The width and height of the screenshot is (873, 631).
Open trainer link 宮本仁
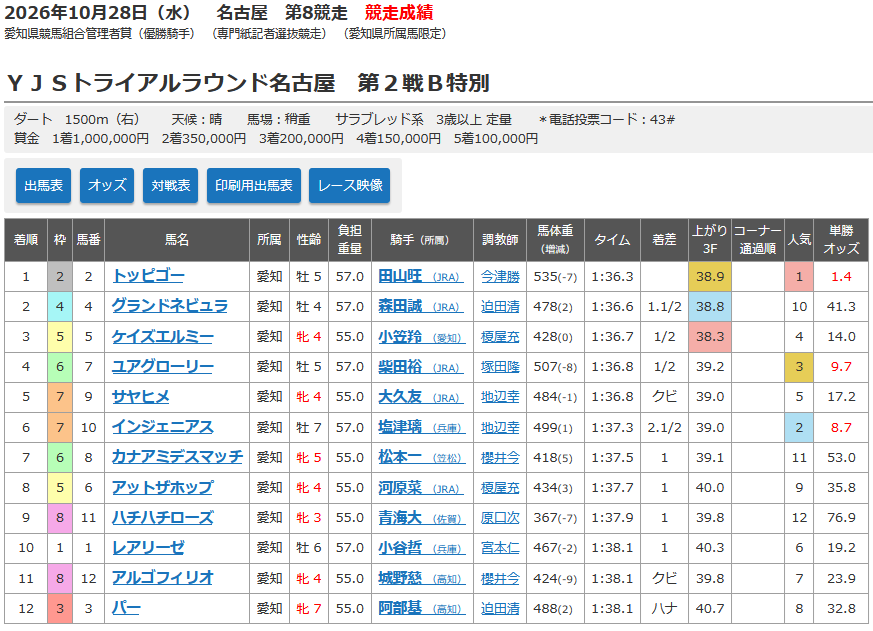click(x=500, y=547)
